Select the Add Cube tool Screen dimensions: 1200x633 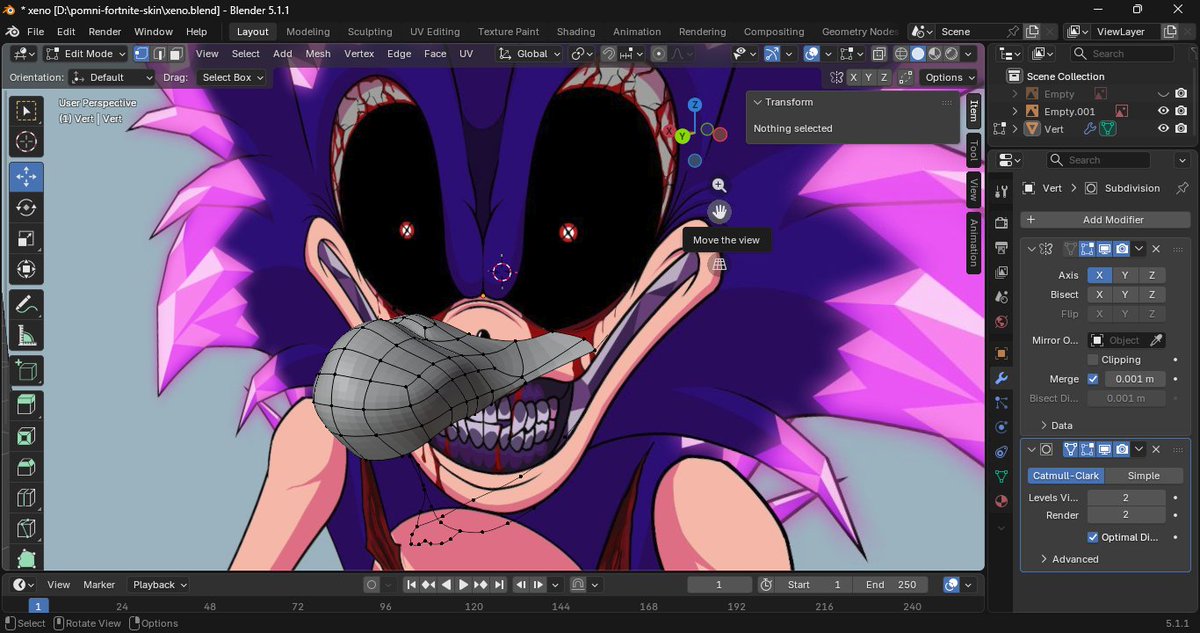[27, 370]
